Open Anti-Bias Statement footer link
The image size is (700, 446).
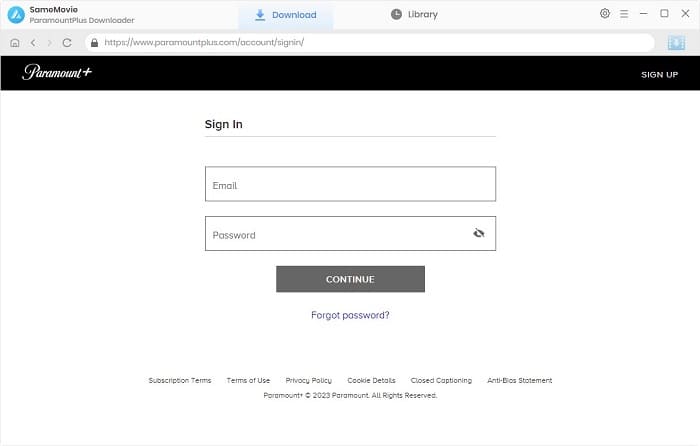click(520, 380)
